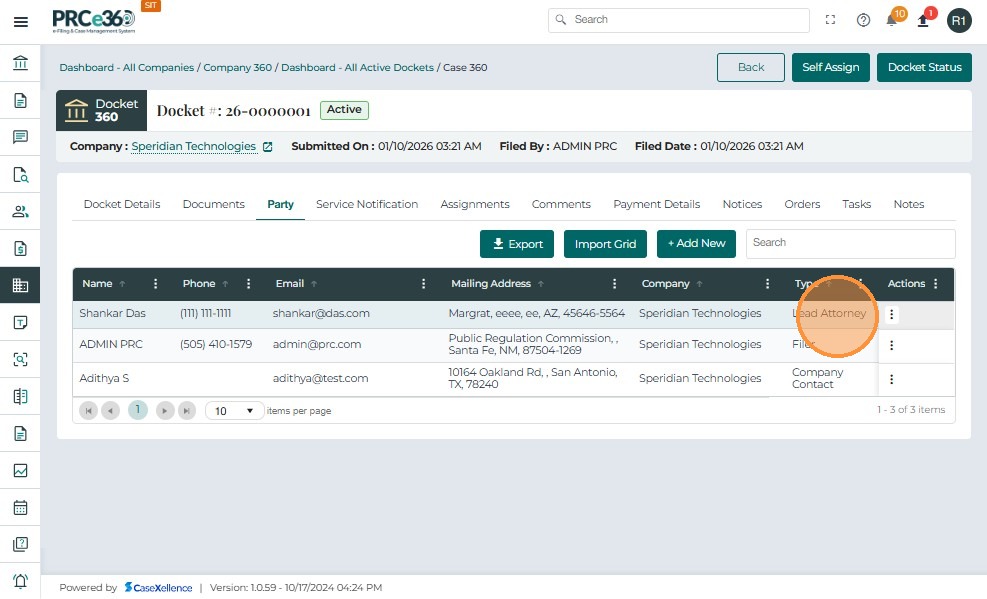The height and width of the screenshot is (599, 987).
Task: Open sidebar people users icon
Action: point(20,211)
